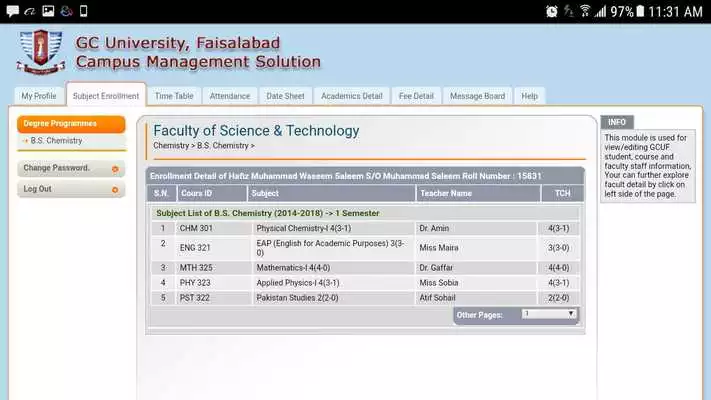The image size is (711, 400).
Task: Click Faculty of Science & Technology heading
Action: tap(256, 131)
